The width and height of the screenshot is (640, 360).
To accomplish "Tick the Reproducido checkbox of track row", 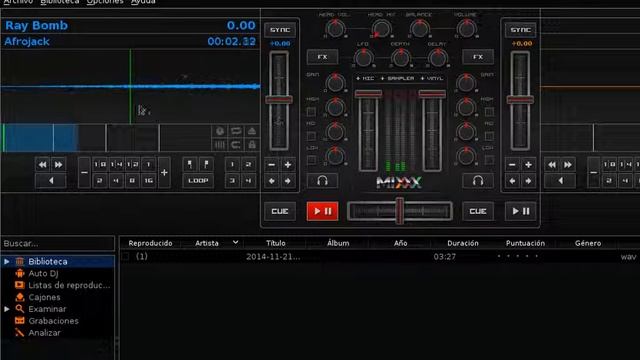I will pos(126,256).
